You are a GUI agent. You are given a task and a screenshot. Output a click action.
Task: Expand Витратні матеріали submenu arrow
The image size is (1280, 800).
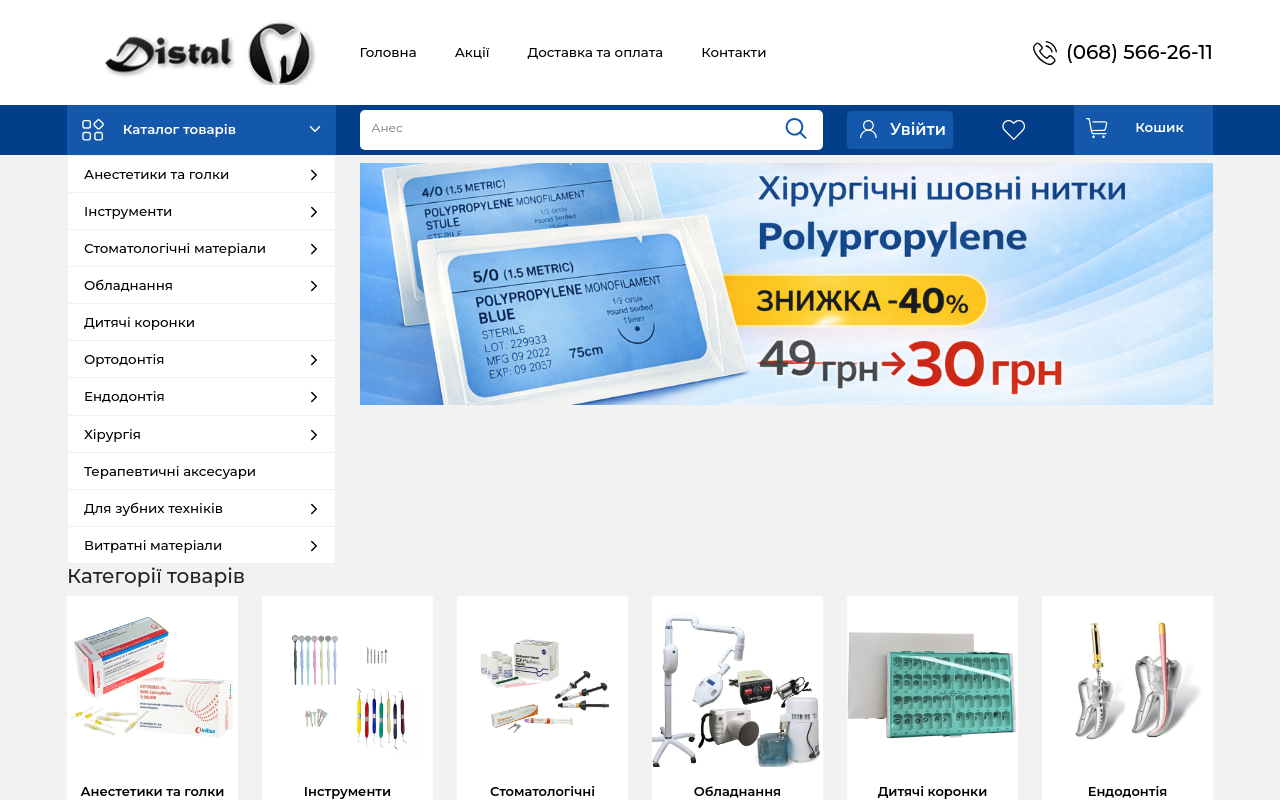click(314, 546)
